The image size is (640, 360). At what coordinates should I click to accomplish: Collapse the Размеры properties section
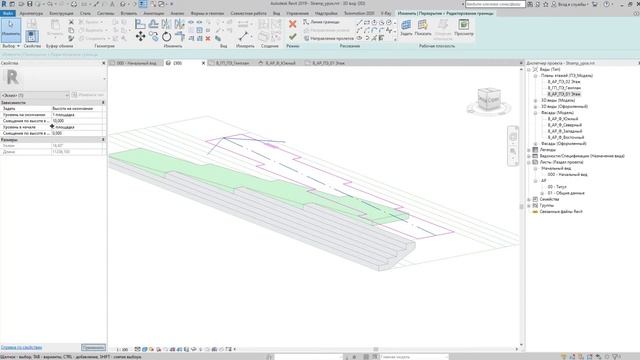point(103,140)
